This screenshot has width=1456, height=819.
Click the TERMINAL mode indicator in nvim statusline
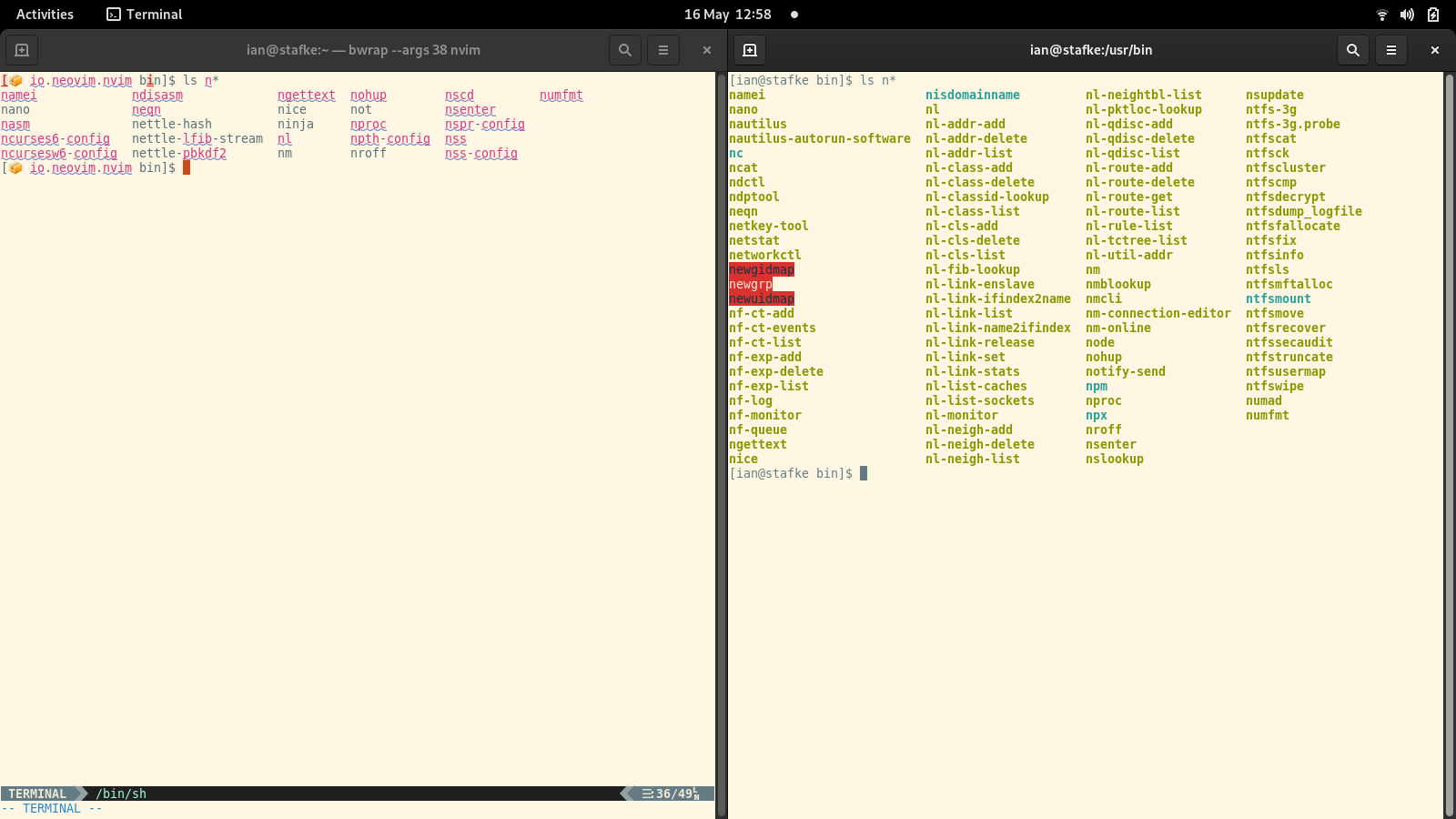37,794
